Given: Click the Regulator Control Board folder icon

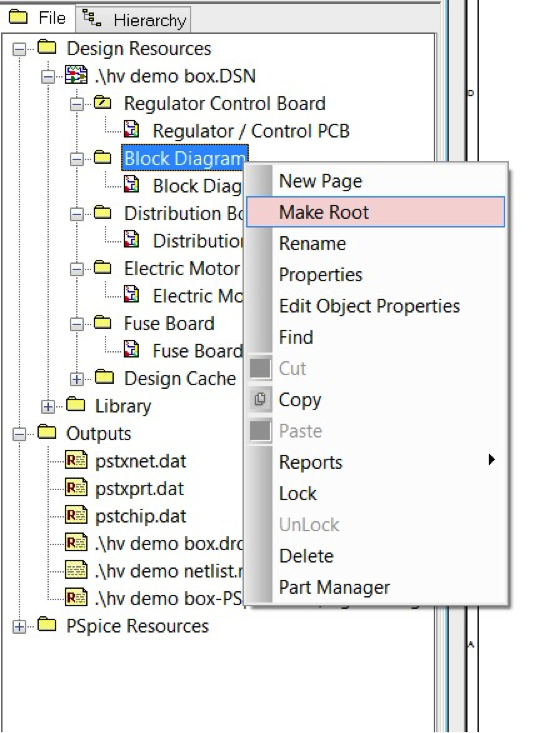Looking at the screenshot, I should 102,102.
